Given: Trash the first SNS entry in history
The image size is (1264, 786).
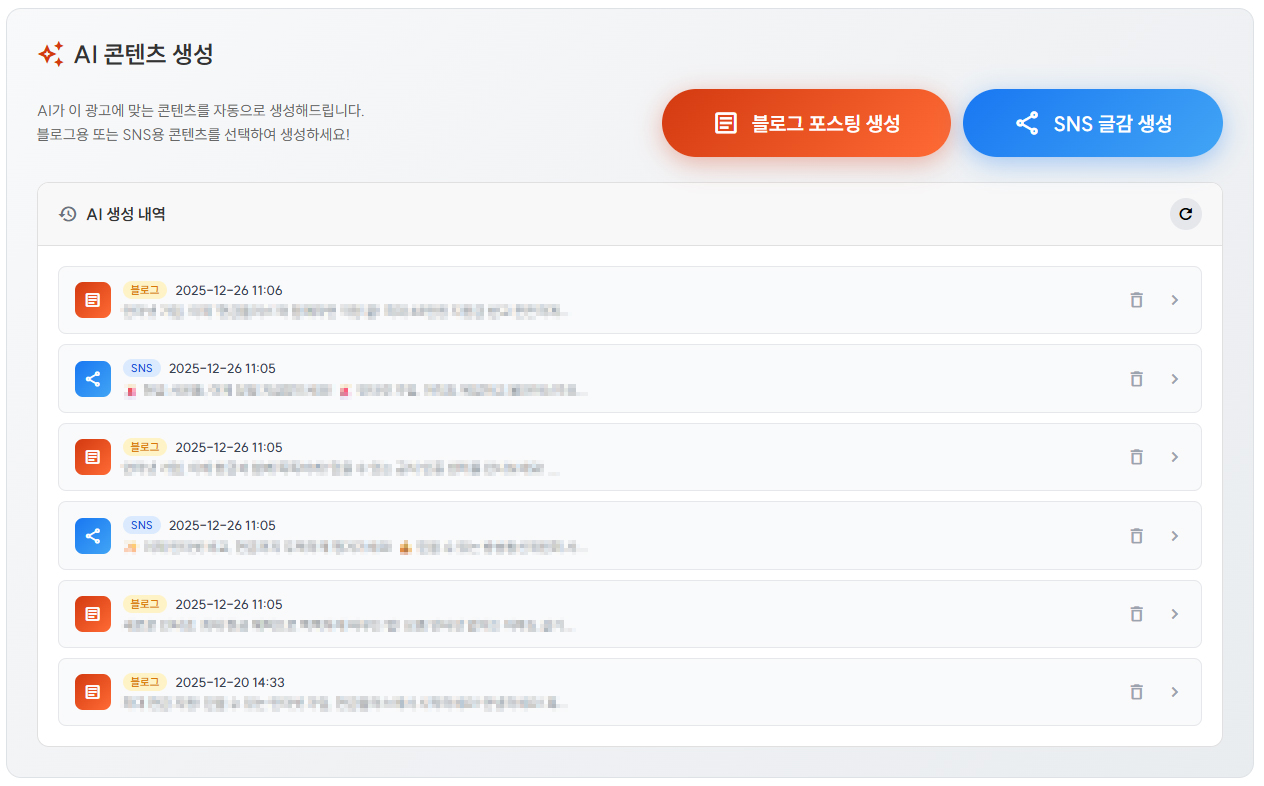Looking at the screenshot, I should click(x=1136, y=379).
